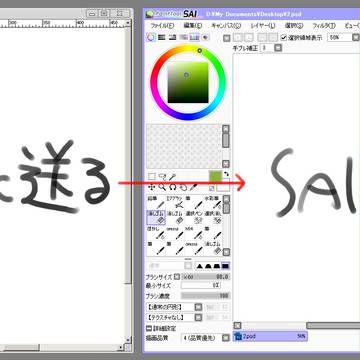Viewport: 360px width, 360px height.
Task: Click the scratchpad scroll up arrow
Action: [226, 129]
